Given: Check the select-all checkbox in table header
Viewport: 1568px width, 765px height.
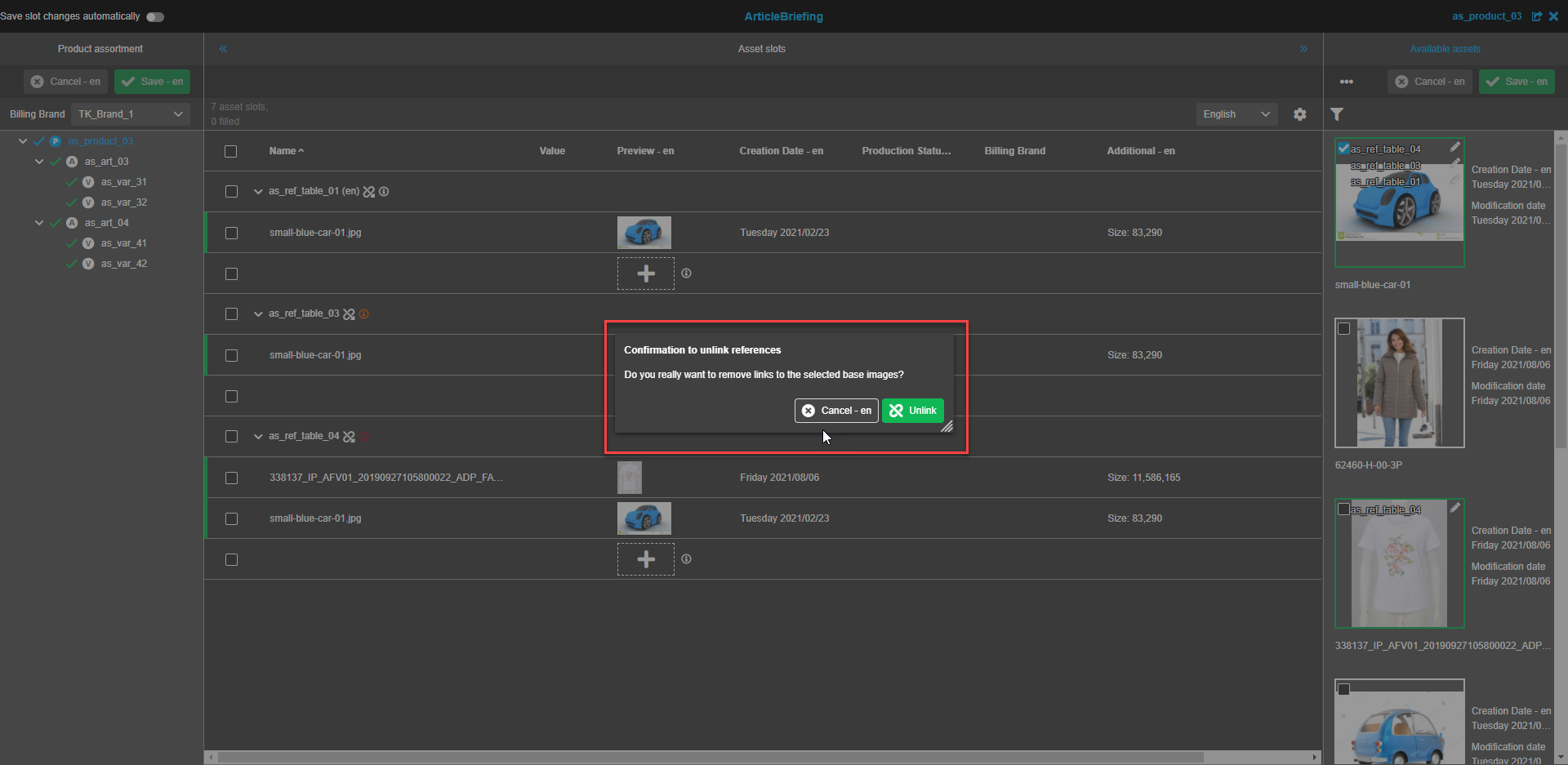Looking at the screenshot, I should (x=231, y=151).
